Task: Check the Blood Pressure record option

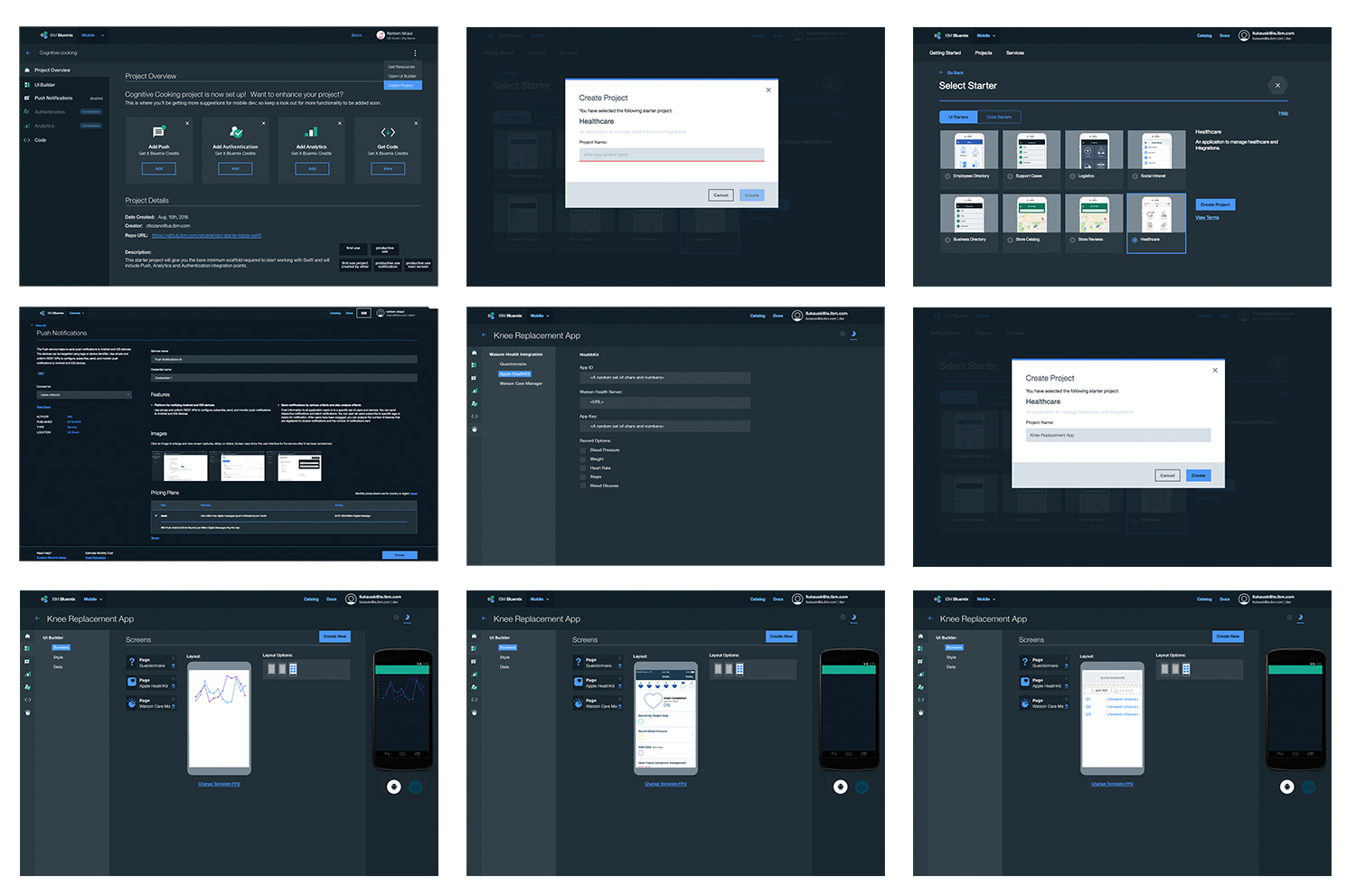Action: pos(583,450)
